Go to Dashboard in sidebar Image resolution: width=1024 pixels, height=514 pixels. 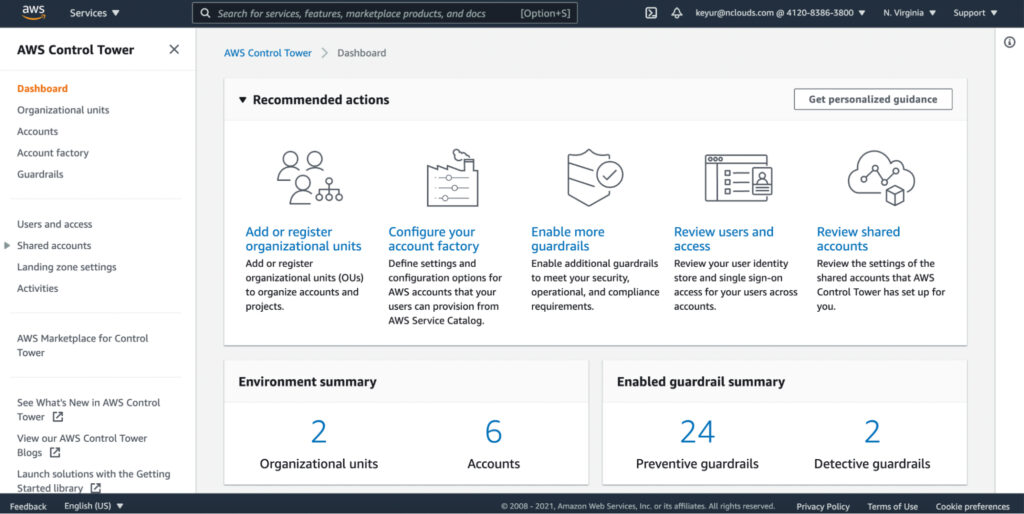(x=42, y=88)
